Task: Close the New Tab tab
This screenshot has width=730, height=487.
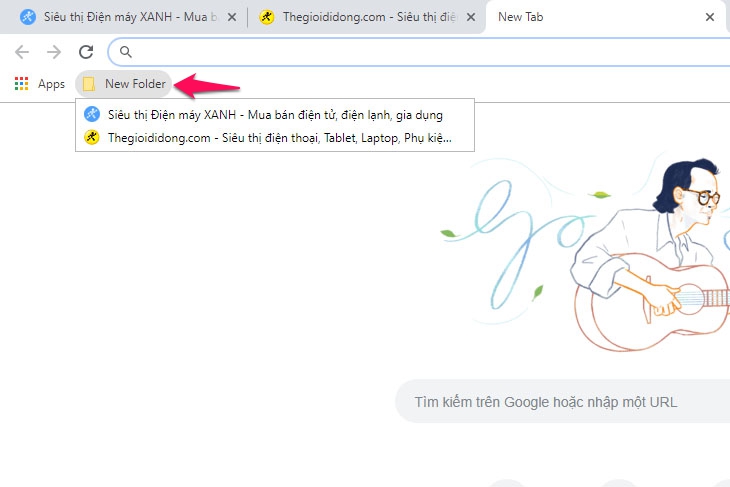Action: (710, 17)
